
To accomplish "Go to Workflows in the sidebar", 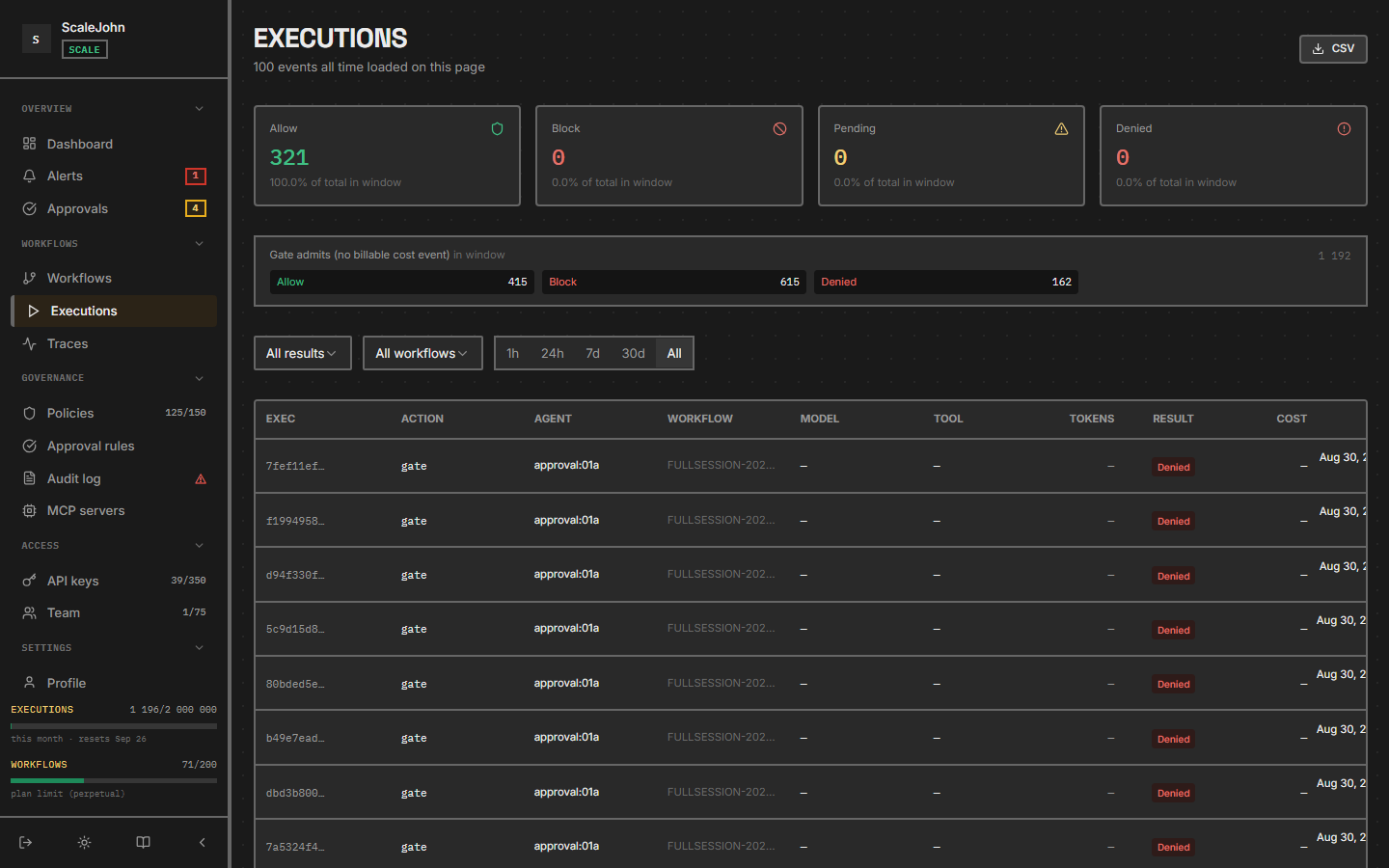I will click(x=114, y=278).
